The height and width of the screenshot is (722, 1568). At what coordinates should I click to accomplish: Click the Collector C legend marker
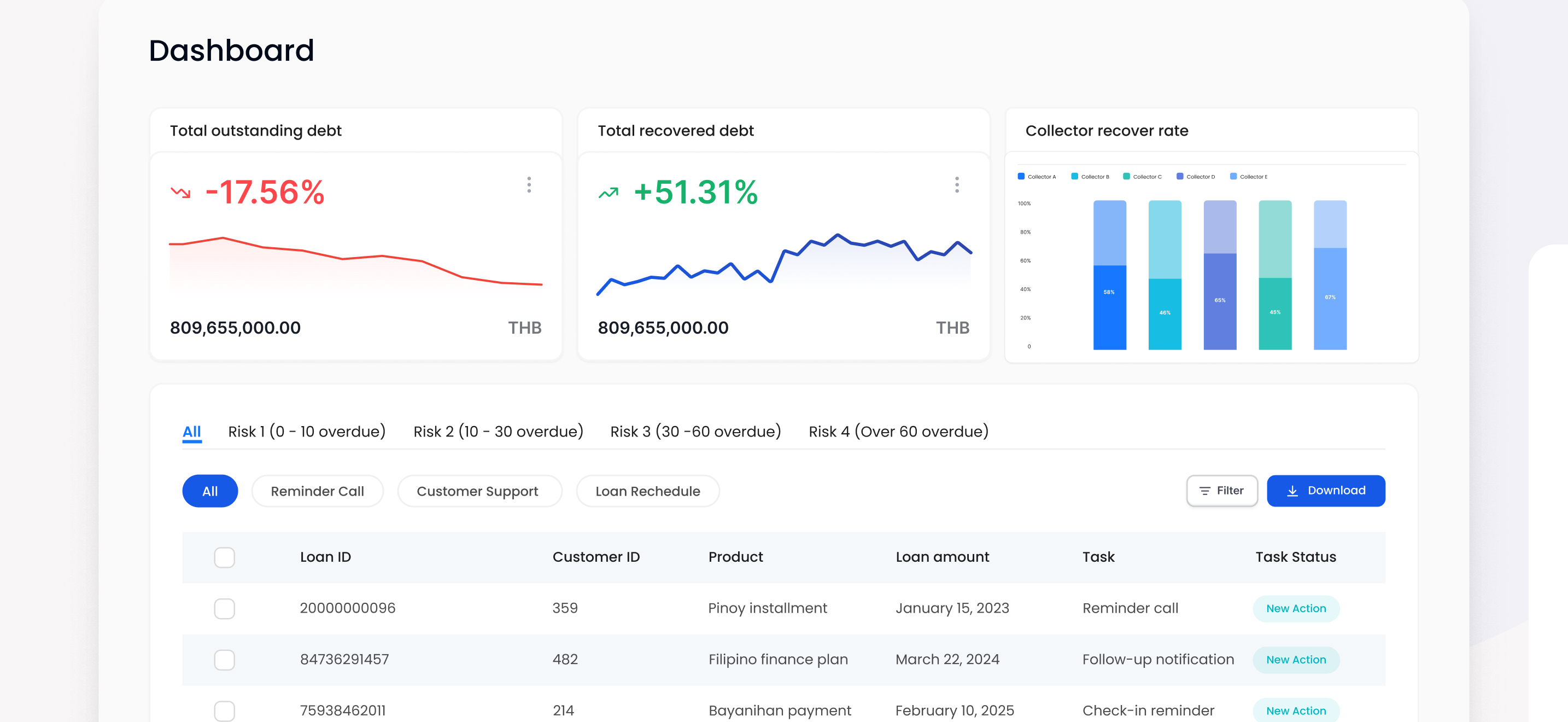(x=1127, y=177)
